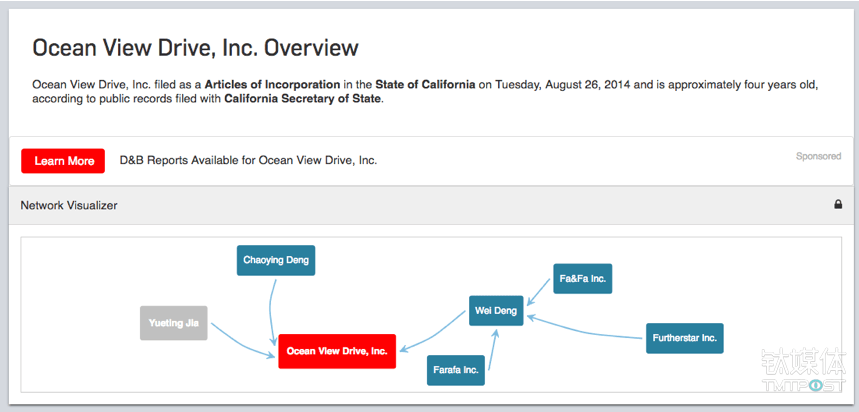Viewport: 859px width, 412px height.
Task: Click the Network Visualizer panel title
Action: click(x=69, y=205)
